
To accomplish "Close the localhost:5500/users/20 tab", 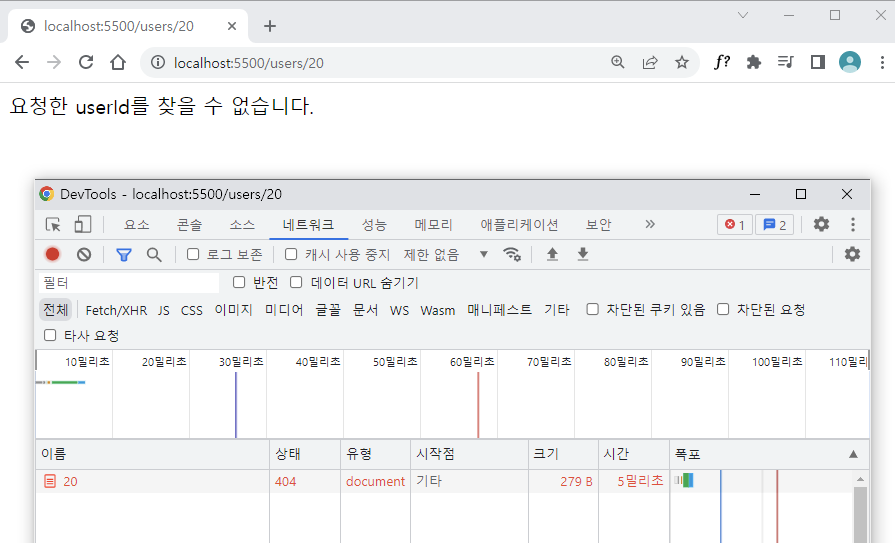I will pyautogui.click(x=232, y=26).
